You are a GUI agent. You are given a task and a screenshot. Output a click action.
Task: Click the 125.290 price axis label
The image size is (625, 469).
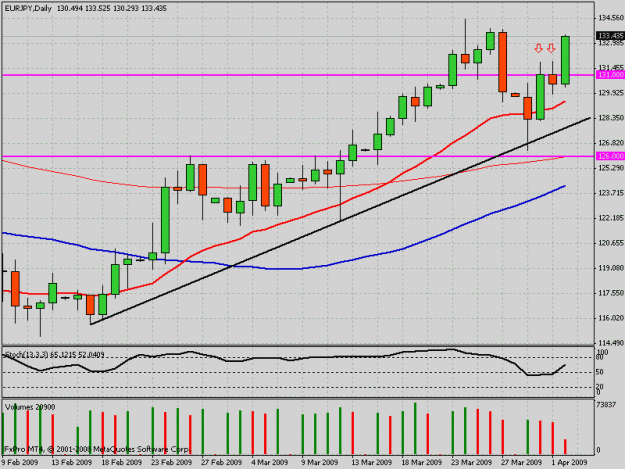pyautogui.click(x=611, y=168)
